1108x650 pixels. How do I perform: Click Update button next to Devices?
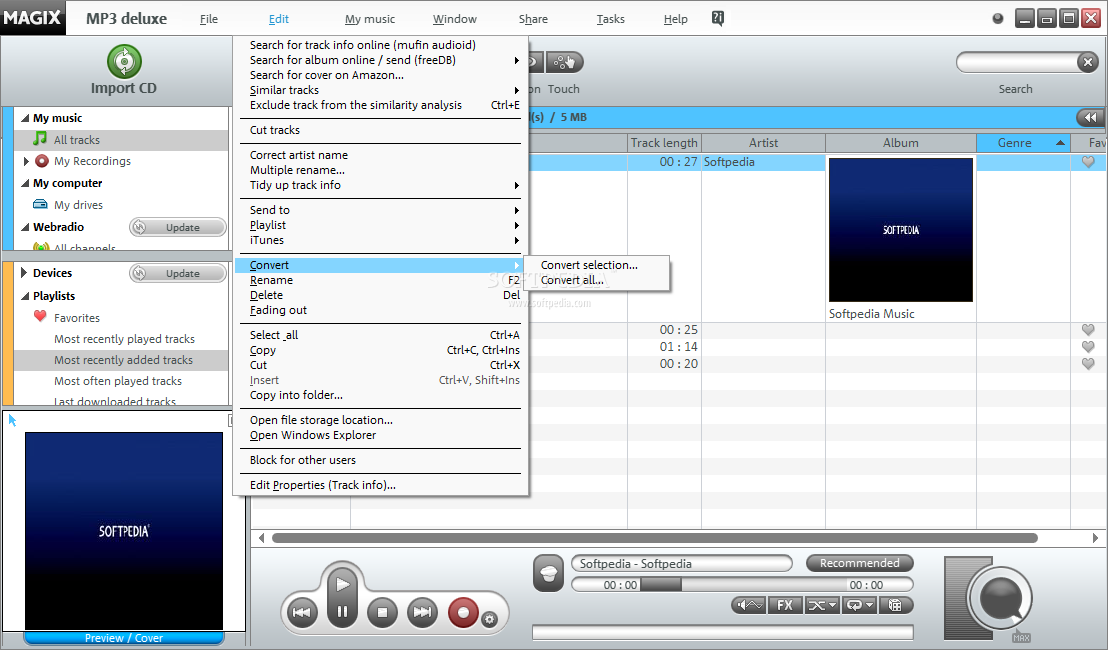pos(178,273)
